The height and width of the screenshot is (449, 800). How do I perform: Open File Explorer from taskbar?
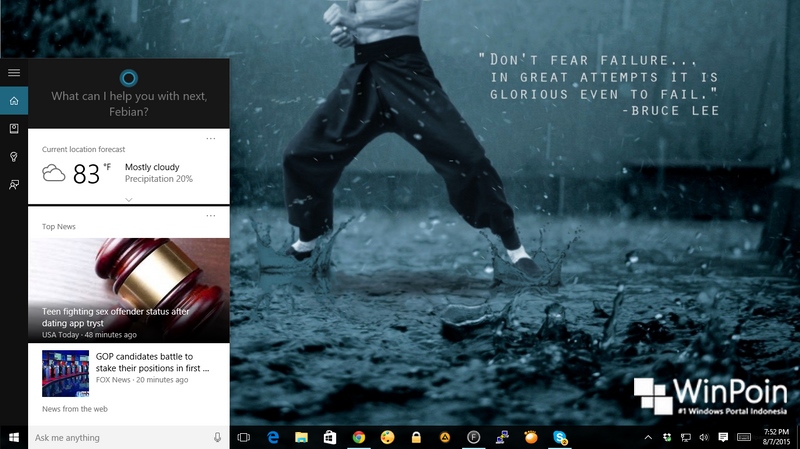click(302, 437)
